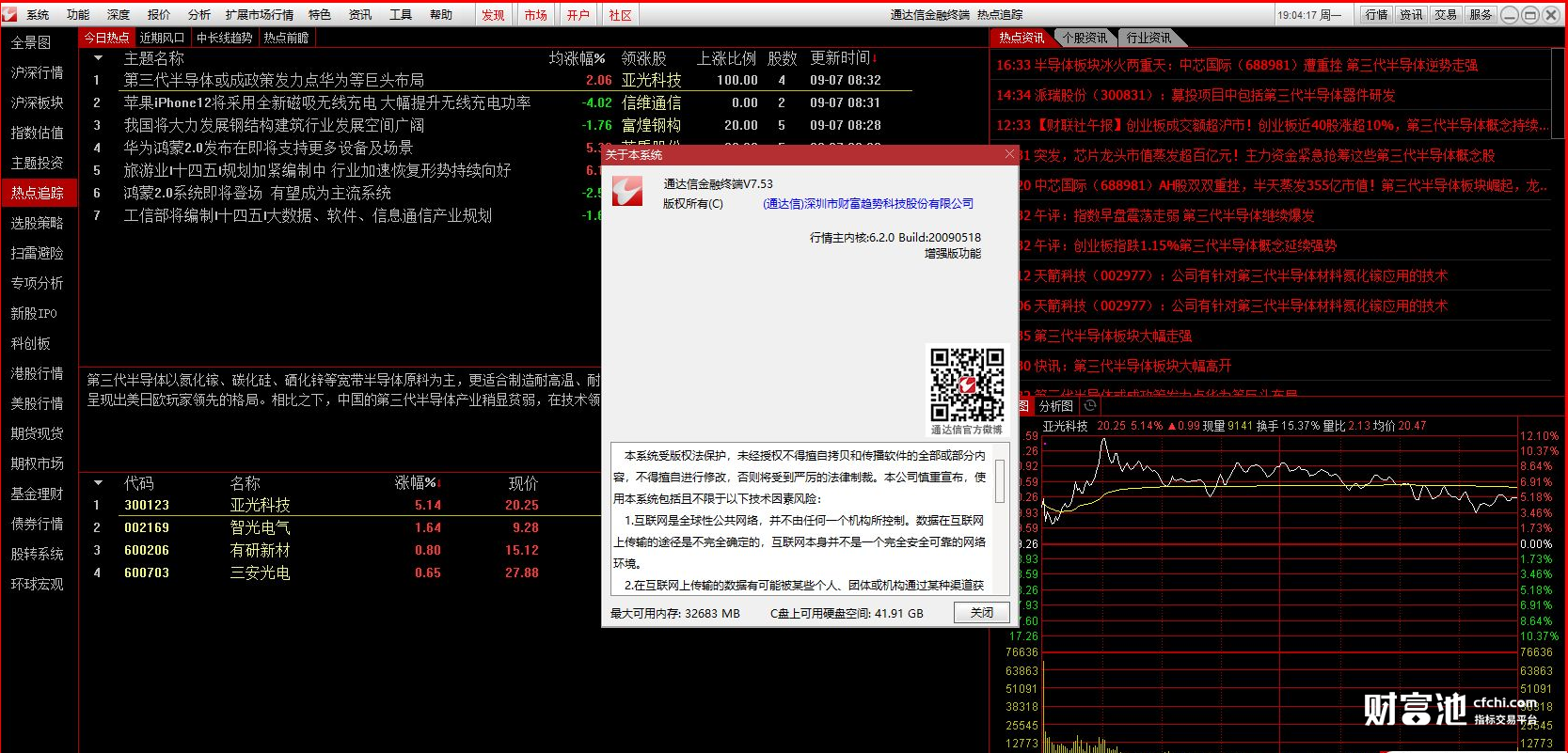Click the 交易 button at top right
This screenshot has width=1568, height=753.
click(1447, 14)
